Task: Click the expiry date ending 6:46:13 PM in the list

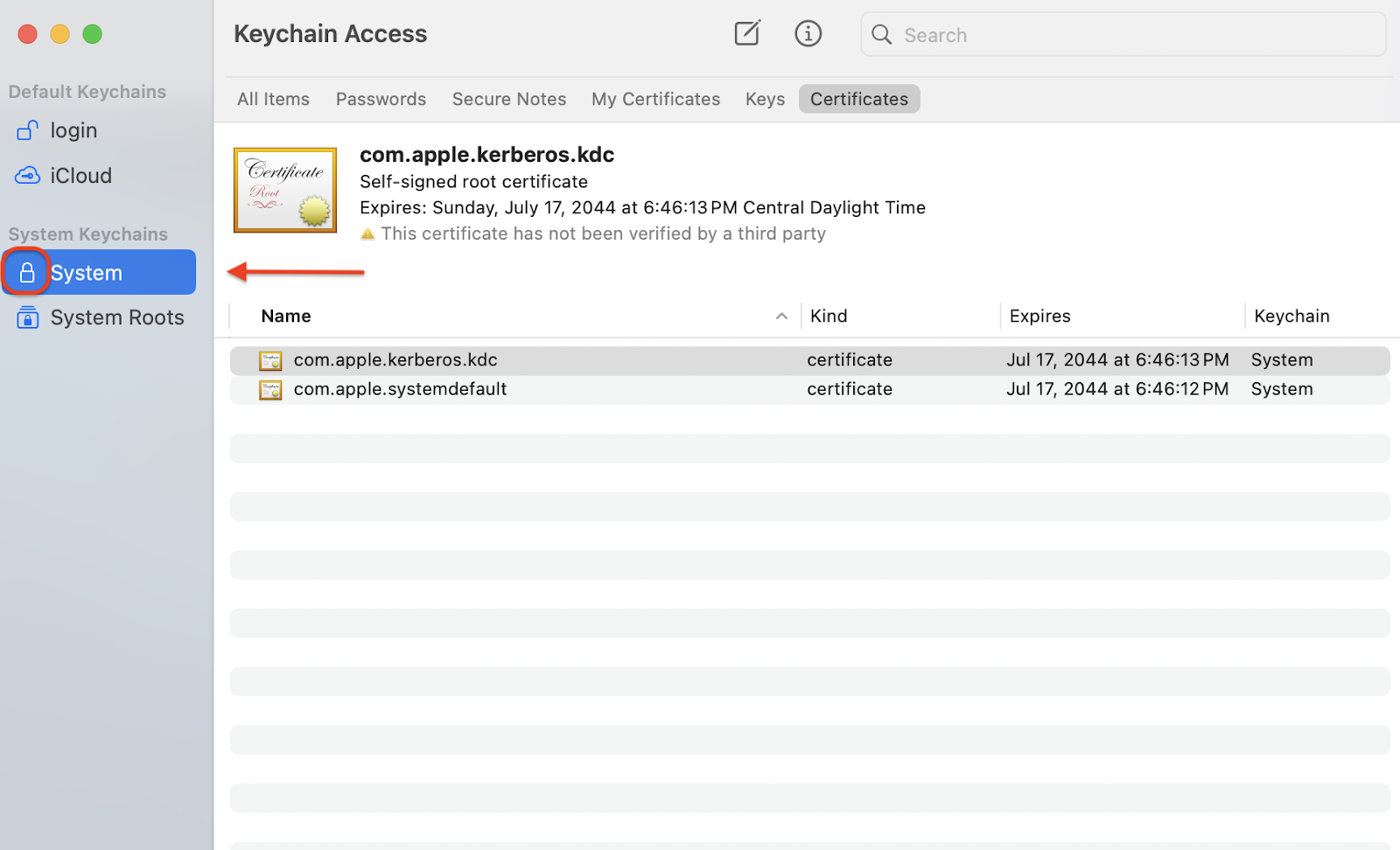Action: (1117, 359)
